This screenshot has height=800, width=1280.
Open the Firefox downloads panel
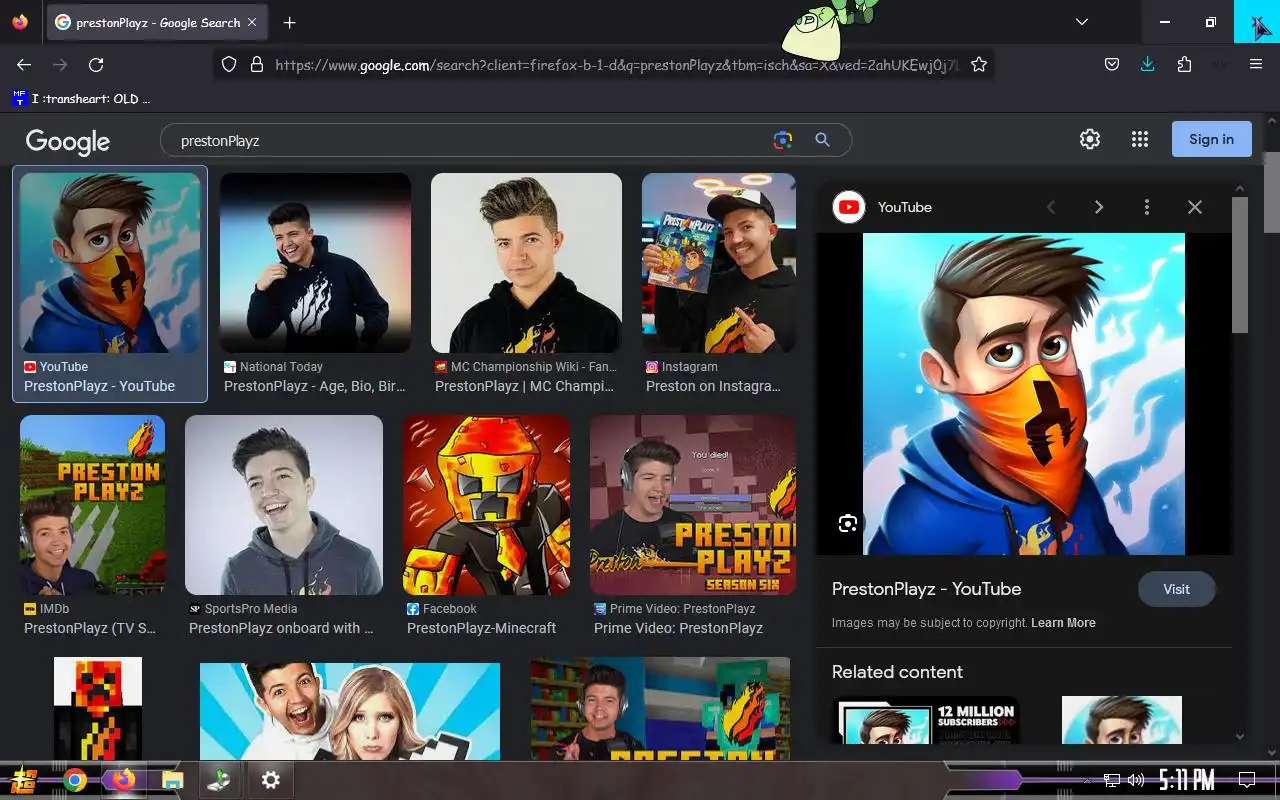[1147, 64]
